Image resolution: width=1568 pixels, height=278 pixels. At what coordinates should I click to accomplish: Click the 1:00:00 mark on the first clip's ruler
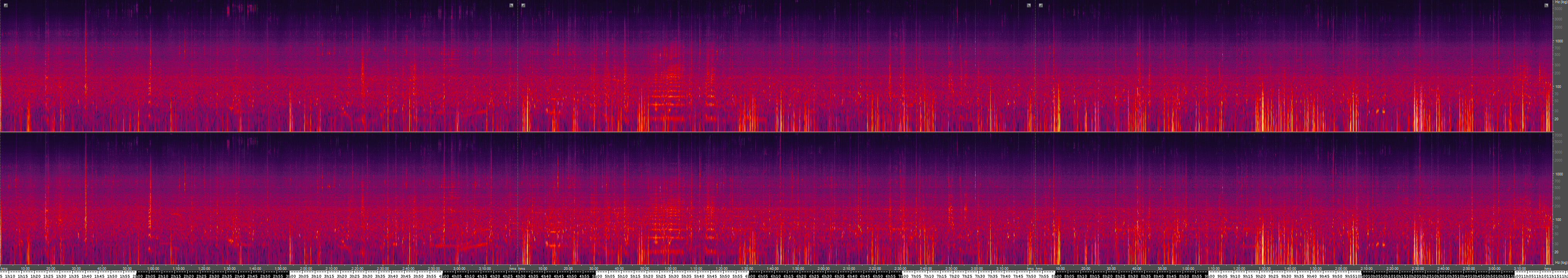tap(153, 268)
